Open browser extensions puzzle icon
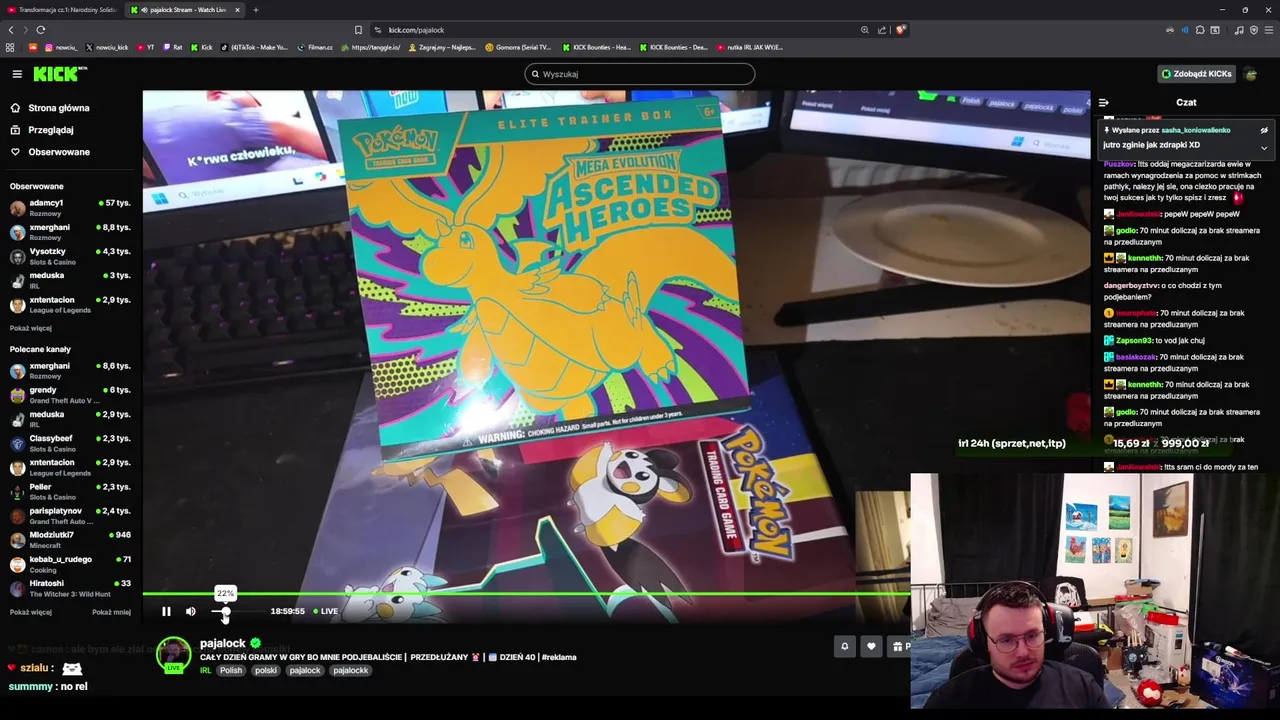 click(1200, 30)
